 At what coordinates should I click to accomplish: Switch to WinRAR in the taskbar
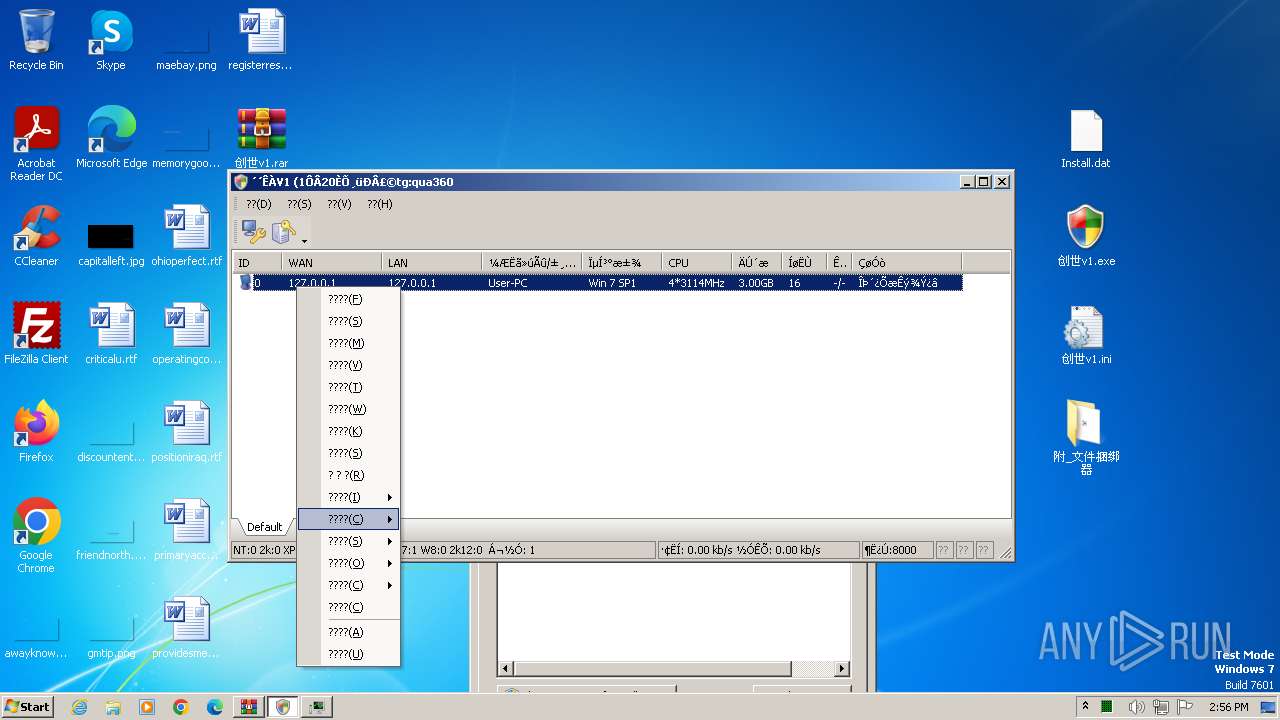click(x=248, y=707)
